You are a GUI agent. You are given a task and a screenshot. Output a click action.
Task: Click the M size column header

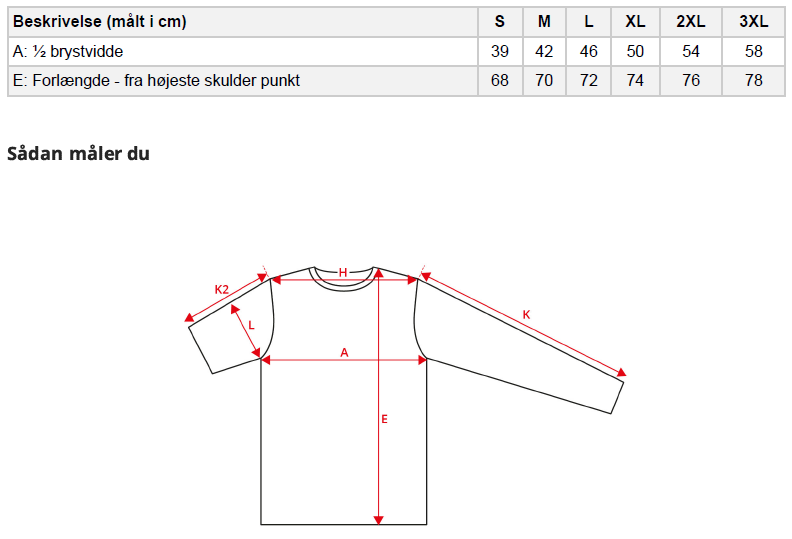(544, 22)
